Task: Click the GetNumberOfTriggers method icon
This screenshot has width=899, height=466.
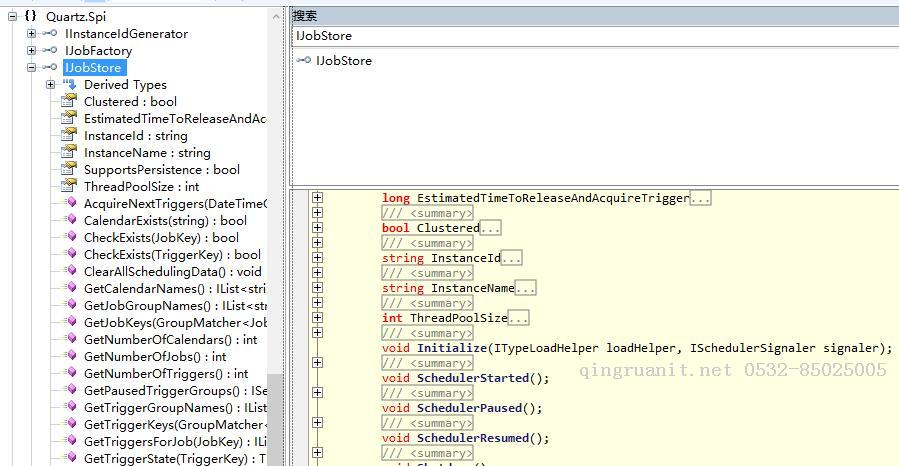Action: [72, 373]
